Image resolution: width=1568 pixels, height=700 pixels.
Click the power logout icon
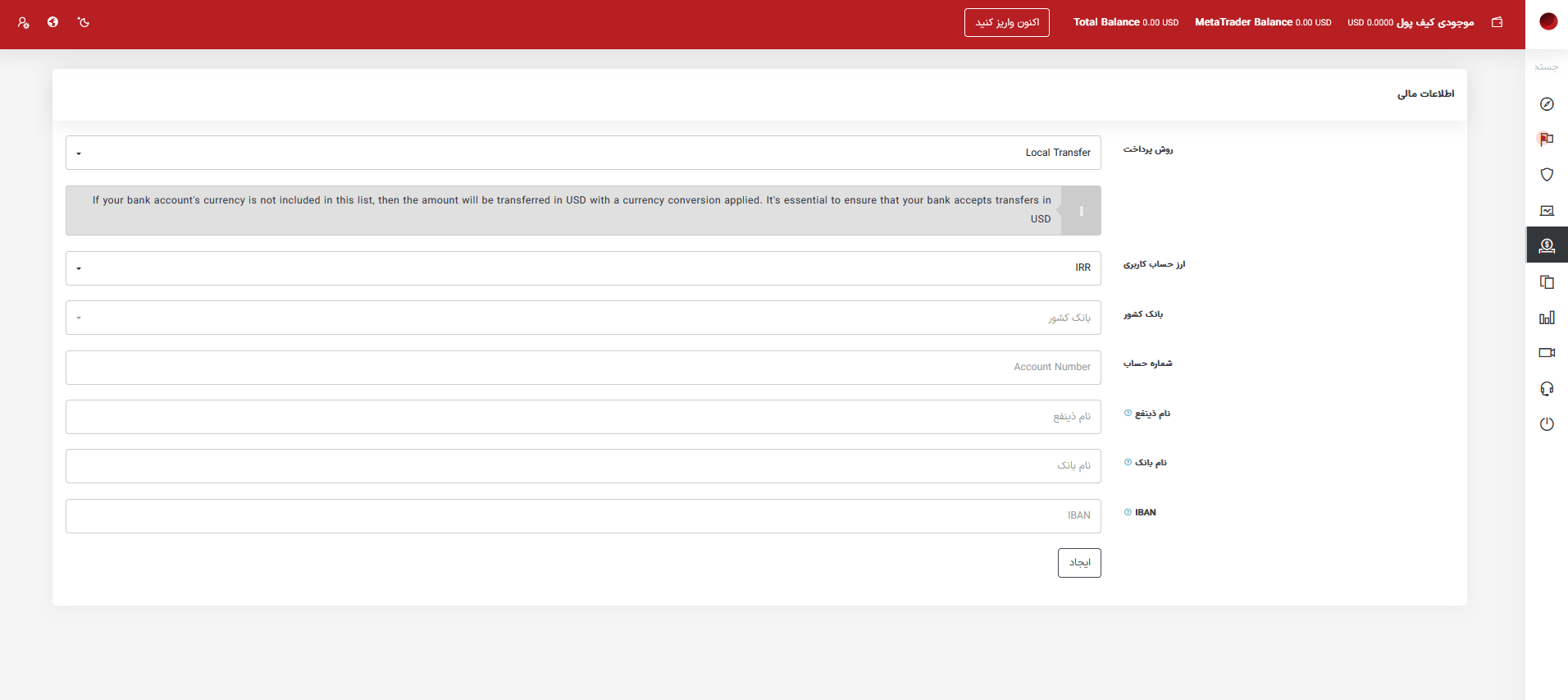1547,424
